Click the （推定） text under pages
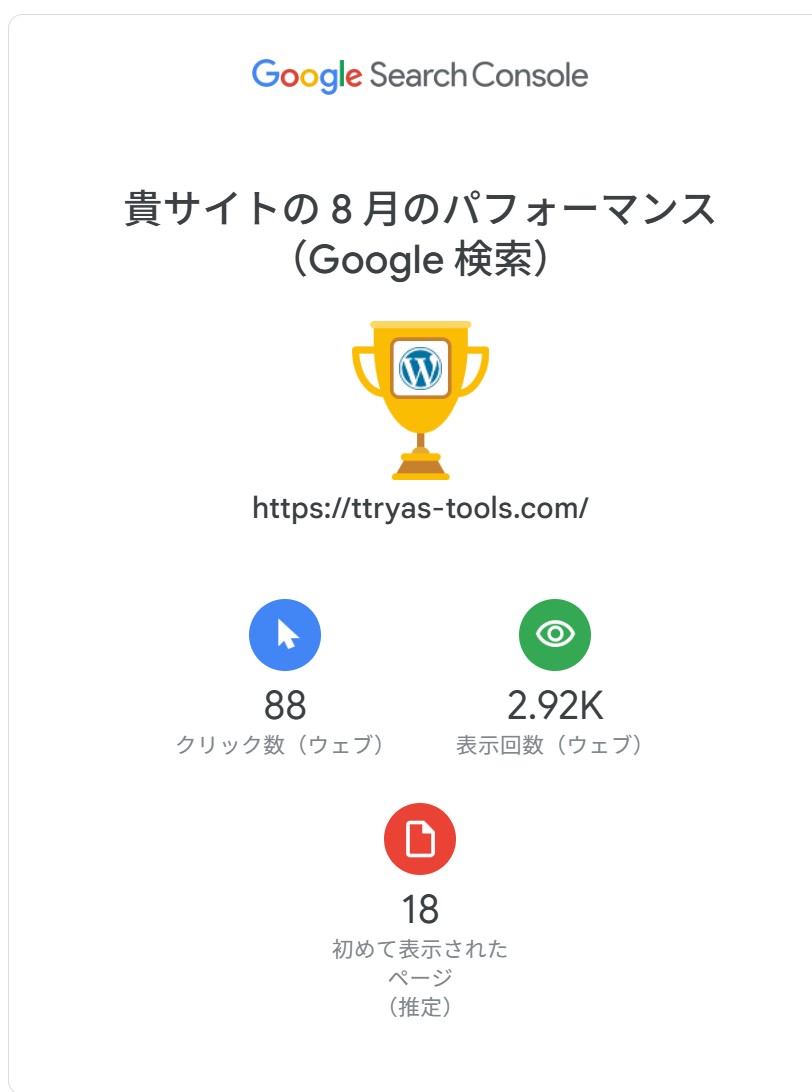 click(x=420, y=1006)
